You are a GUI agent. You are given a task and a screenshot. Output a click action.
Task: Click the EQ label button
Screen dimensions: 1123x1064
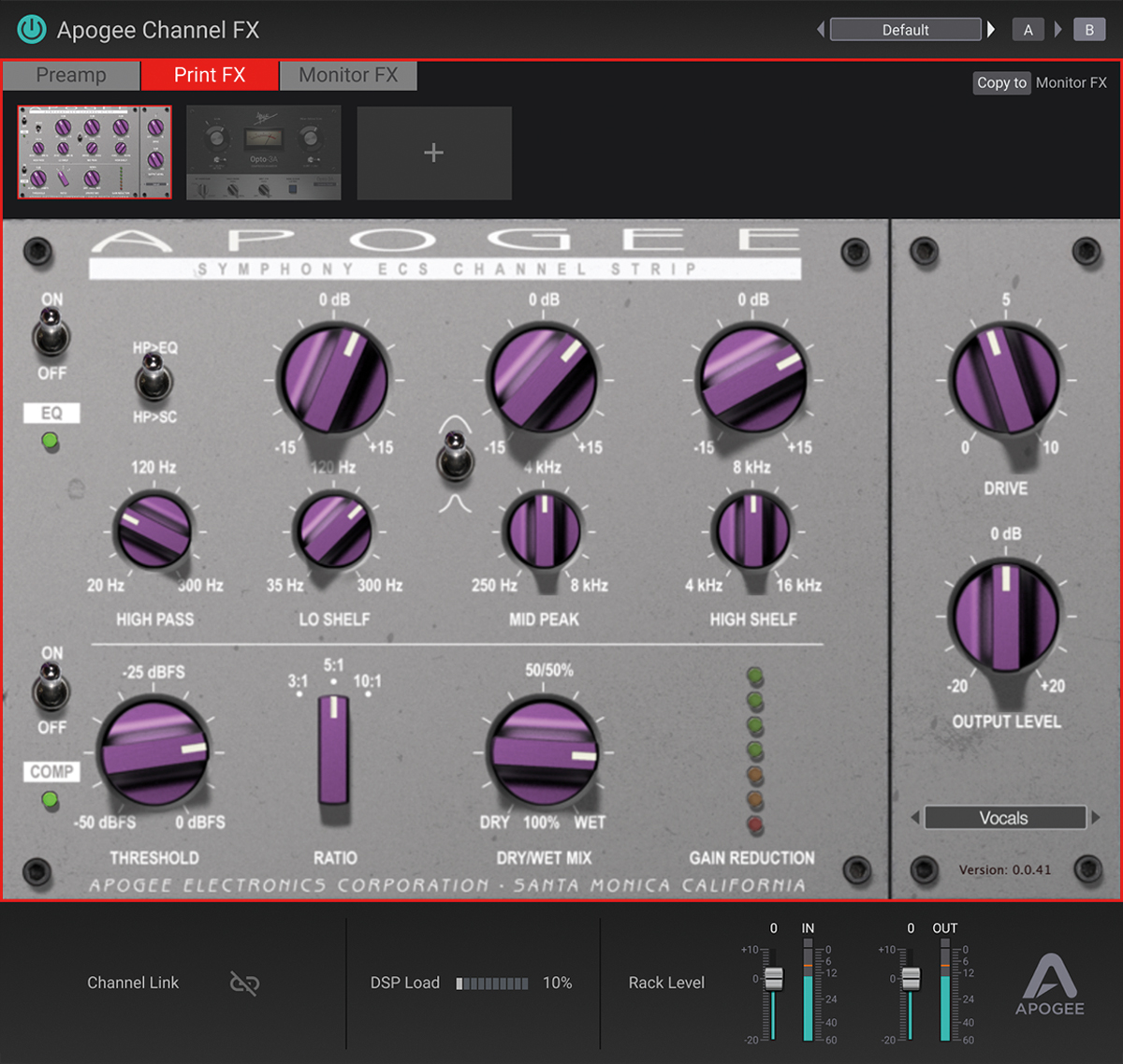[51, 413]
